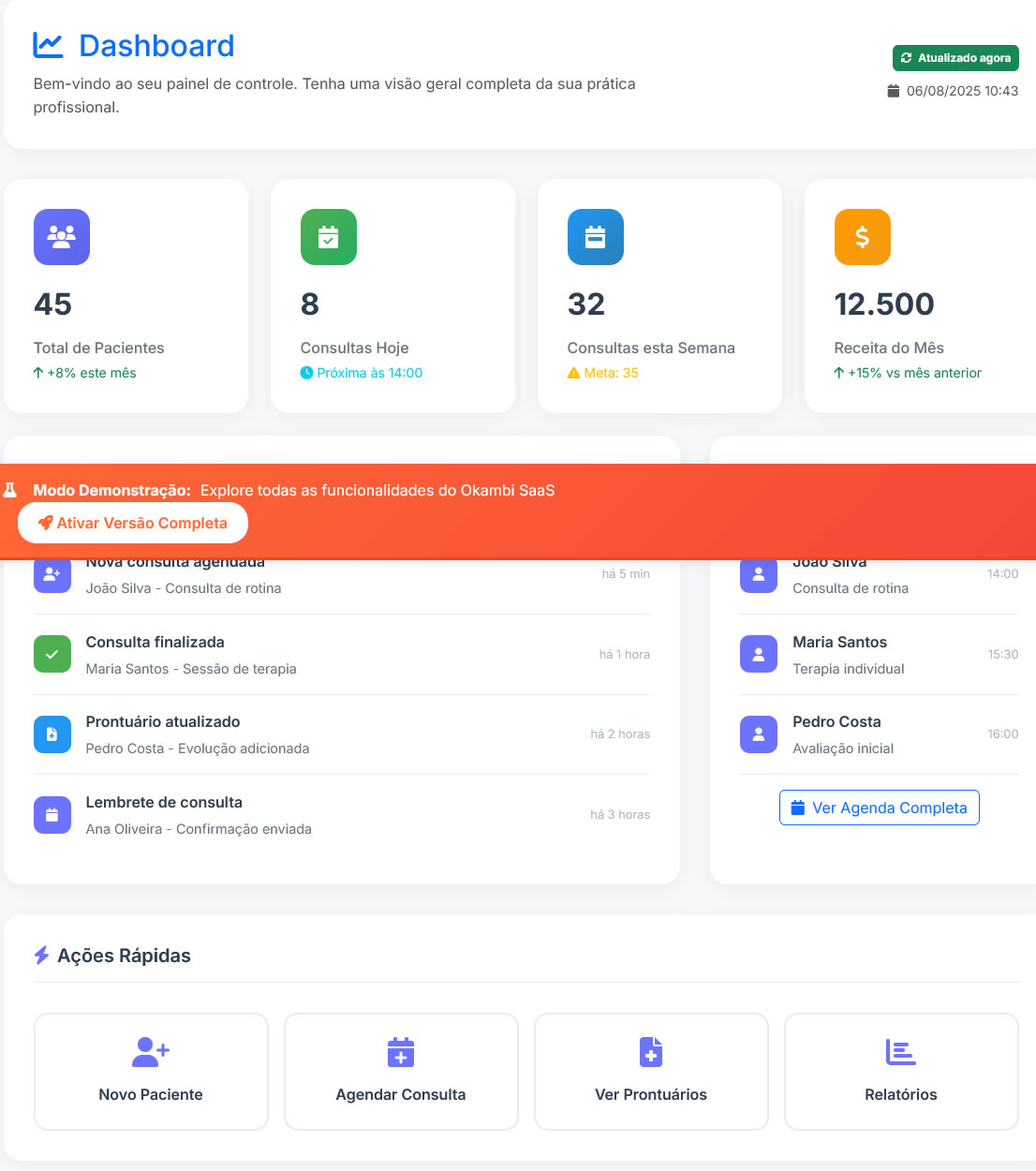Click the Ver Prontuários document-plus icon
This screenshot has width=1036, height=1171.
650,1052
